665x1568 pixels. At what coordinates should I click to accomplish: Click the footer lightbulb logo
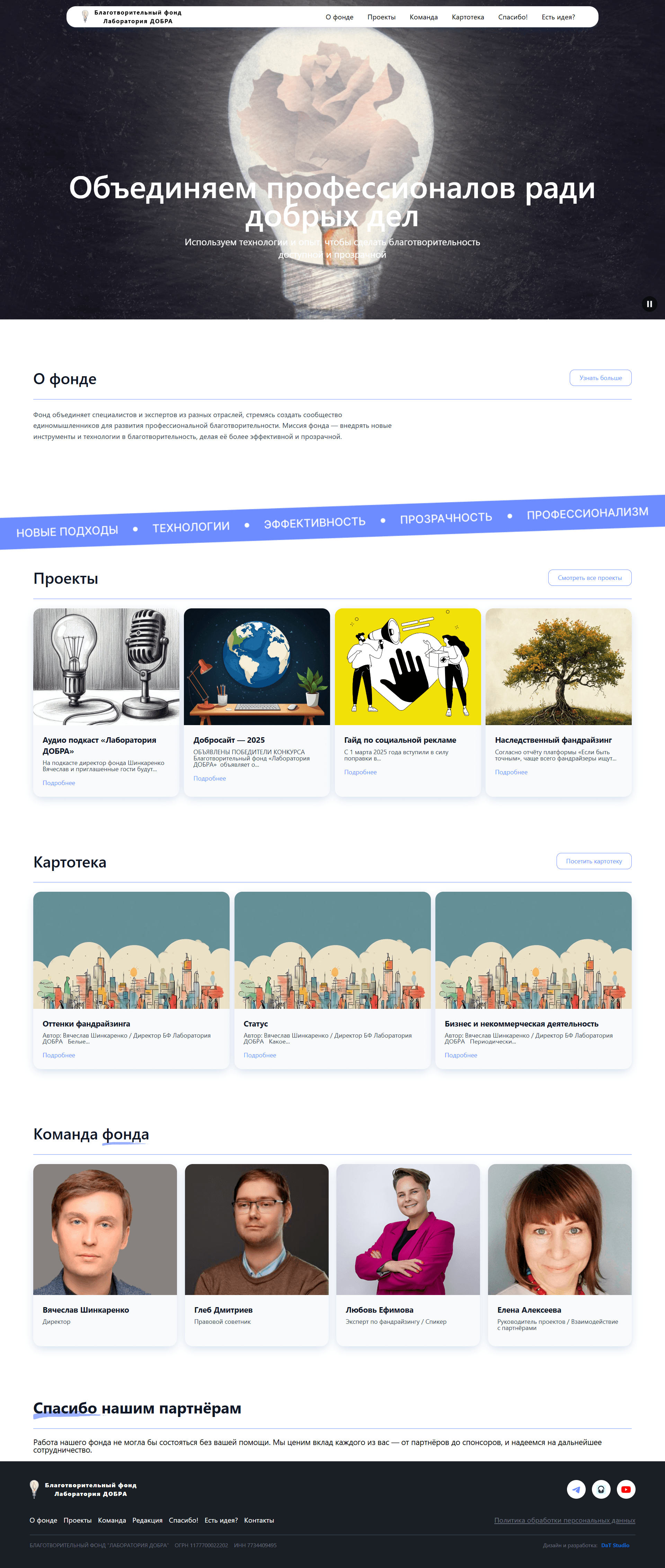coord(35,1489)
